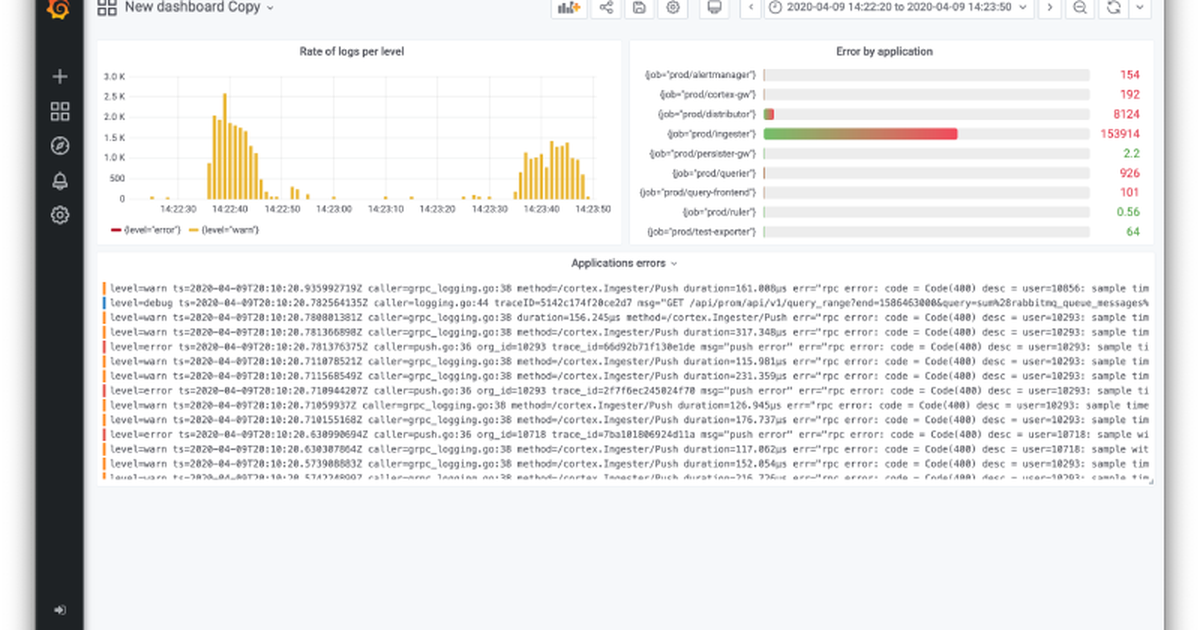Click the refresh dashboard icon
This screenshot has width=1200, height=630.
click(1113, 8)
